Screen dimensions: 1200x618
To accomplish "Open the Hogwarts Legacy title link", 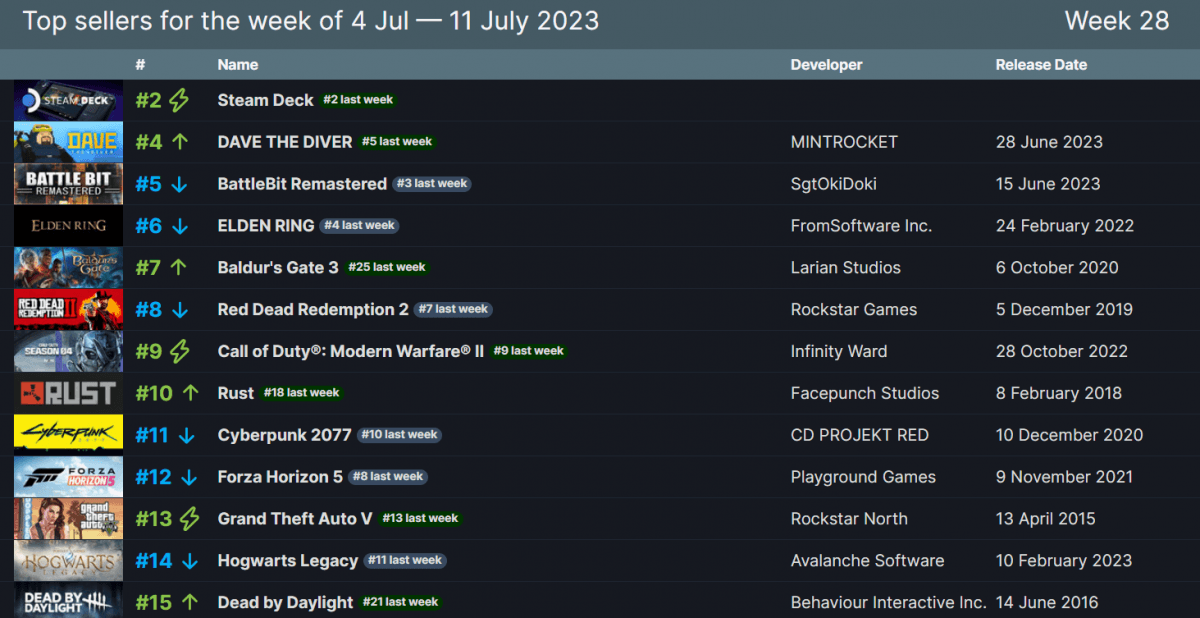I will 287,561.
